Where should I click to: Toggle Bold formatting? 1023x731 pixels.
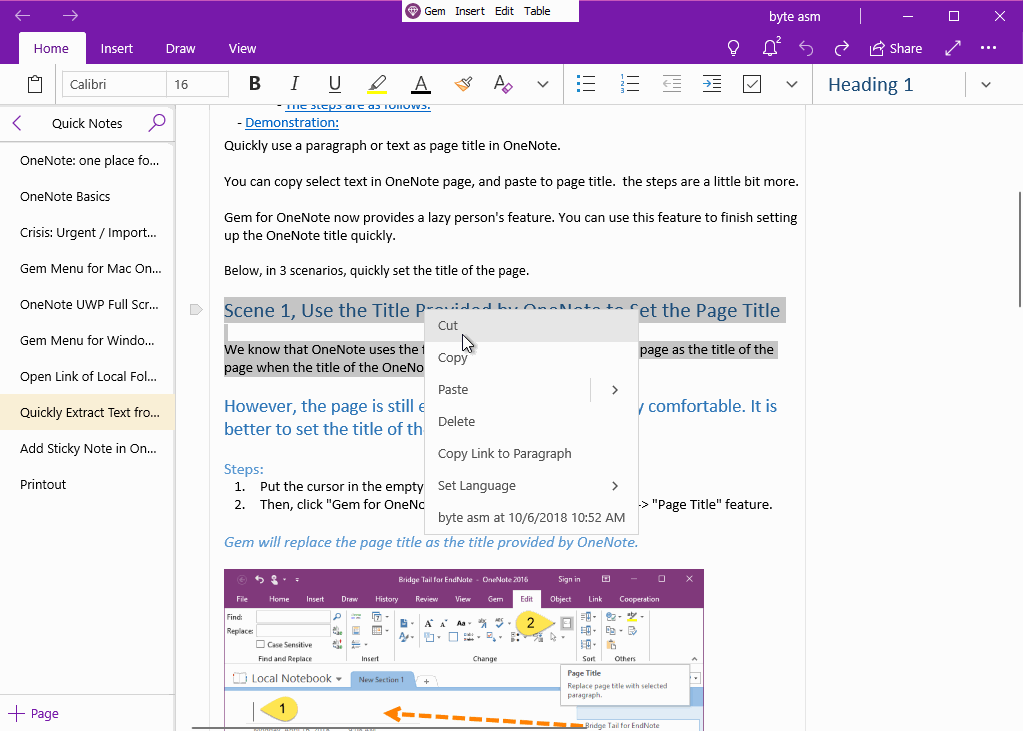255,84
